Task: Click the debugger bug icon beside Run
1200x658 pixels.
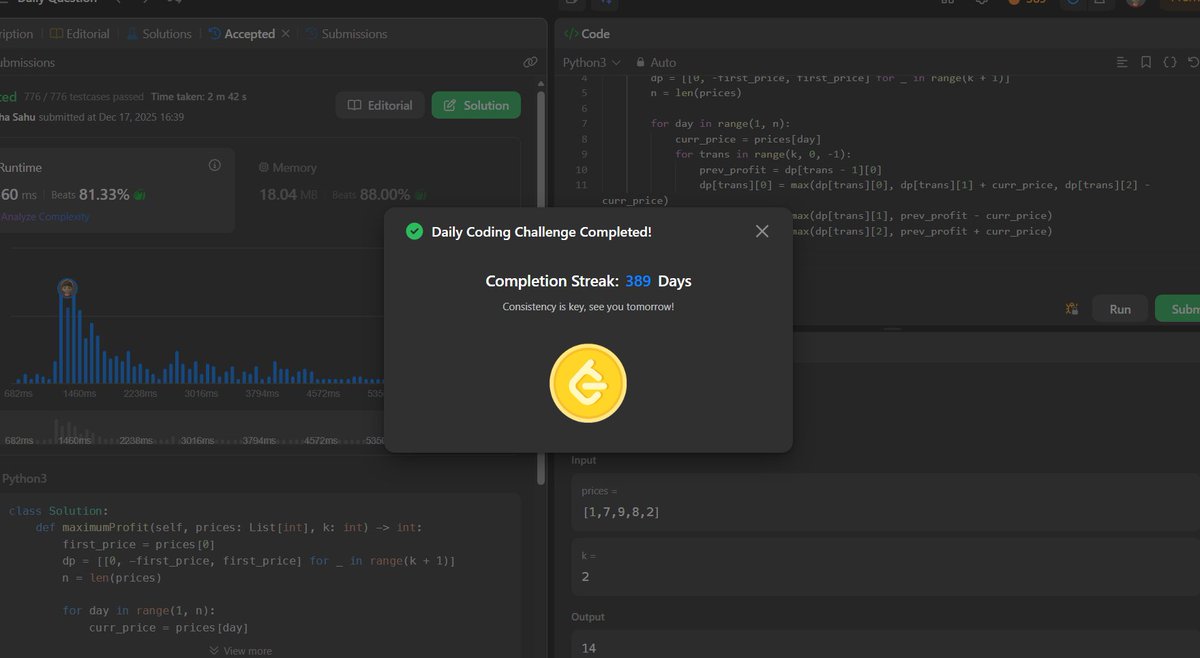Action: (x=1072, y=309)
